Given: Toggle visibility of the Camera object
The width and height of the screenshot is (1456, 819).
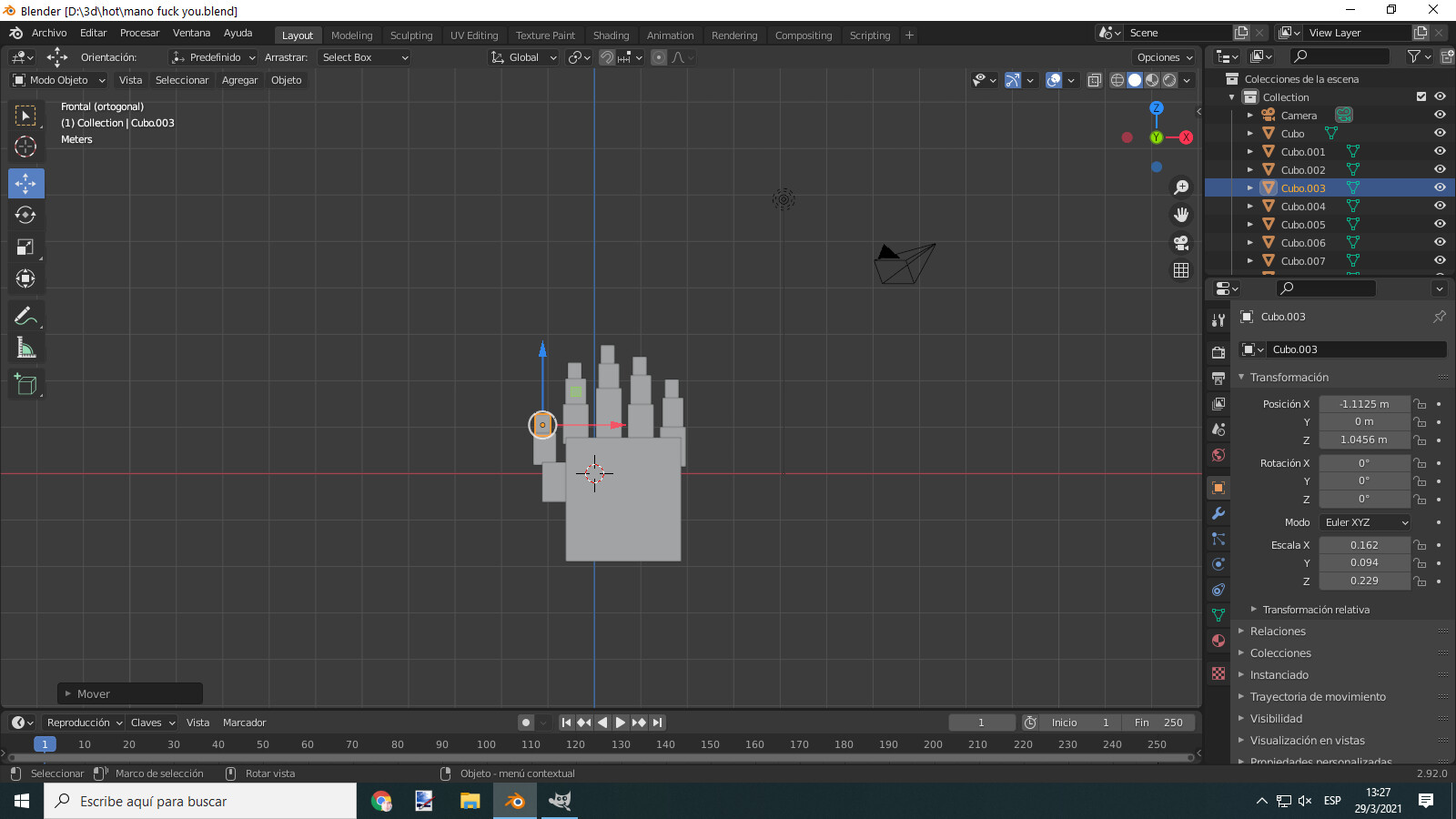Looking at the screenshot, I should coord(1440,115).
